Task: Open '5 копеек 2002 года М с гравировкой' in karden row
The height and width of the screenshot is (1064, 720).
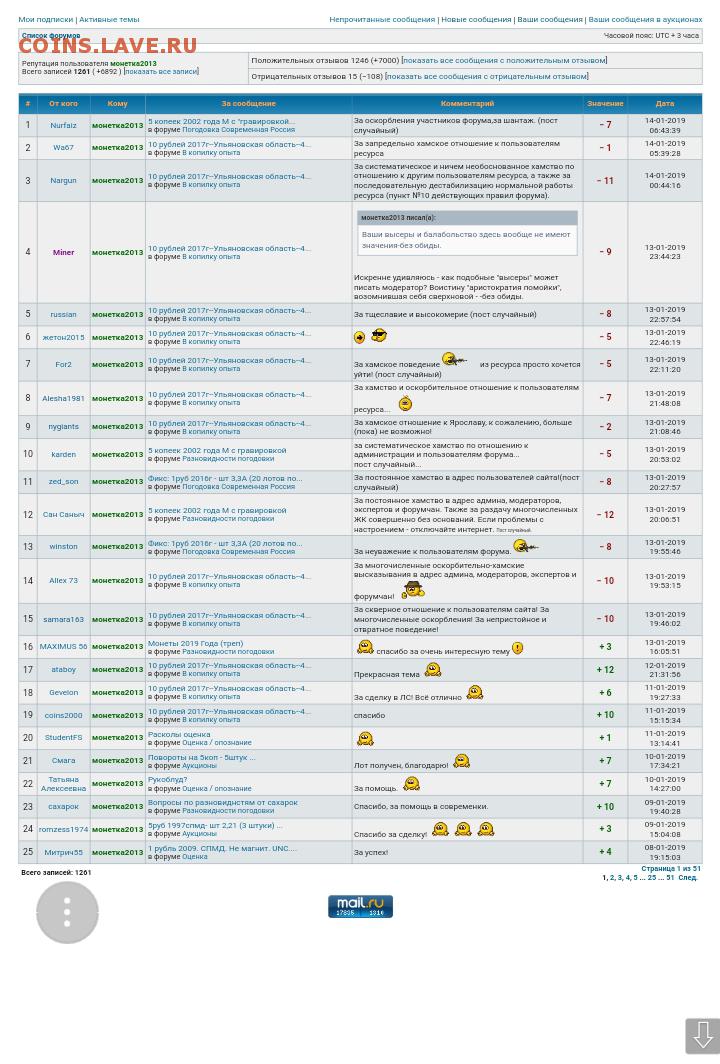Action: (217, 451)
